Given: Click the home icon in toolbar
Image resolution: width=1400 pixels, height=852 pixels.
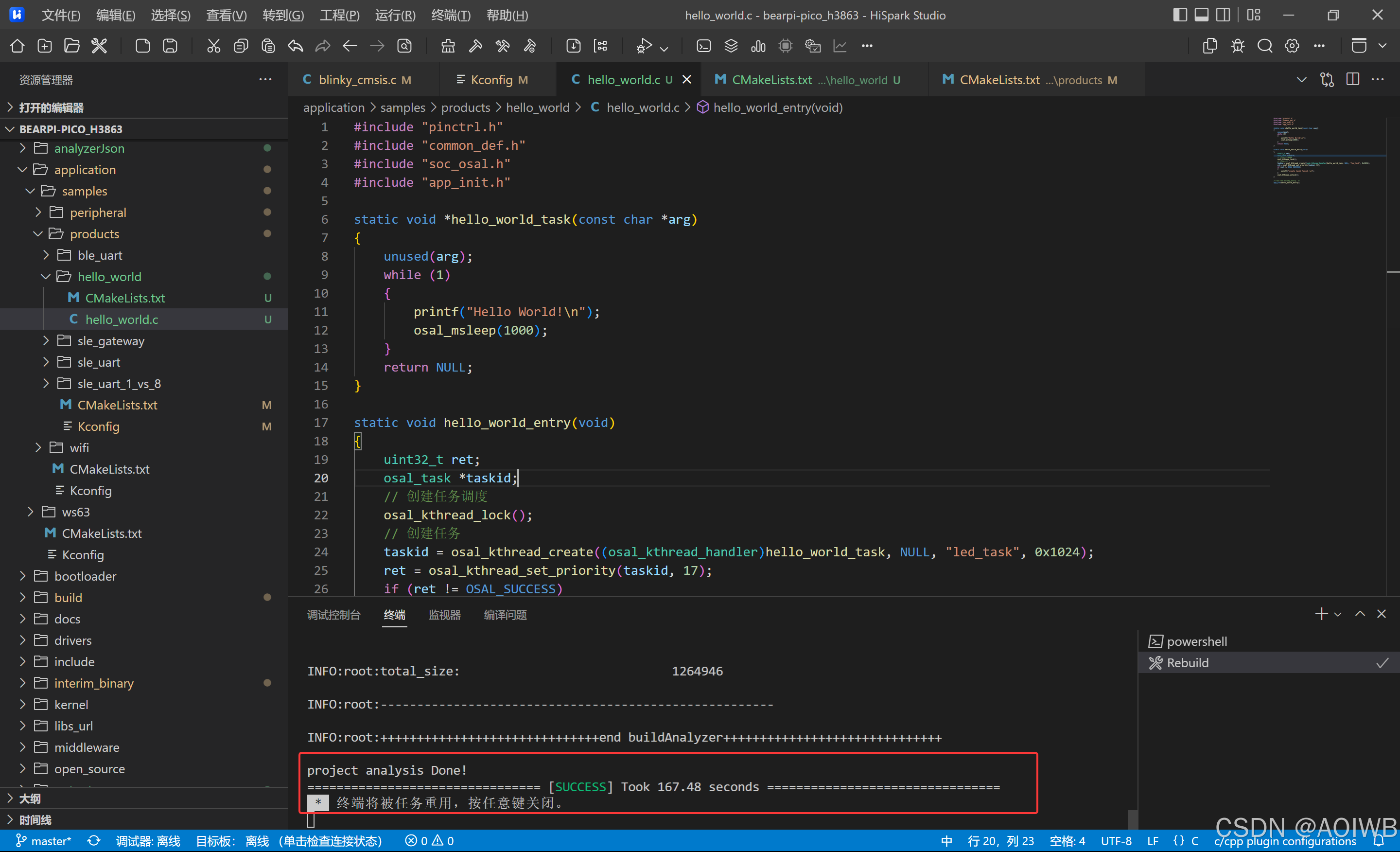Looking at the screenshot, I should (17, 46).
